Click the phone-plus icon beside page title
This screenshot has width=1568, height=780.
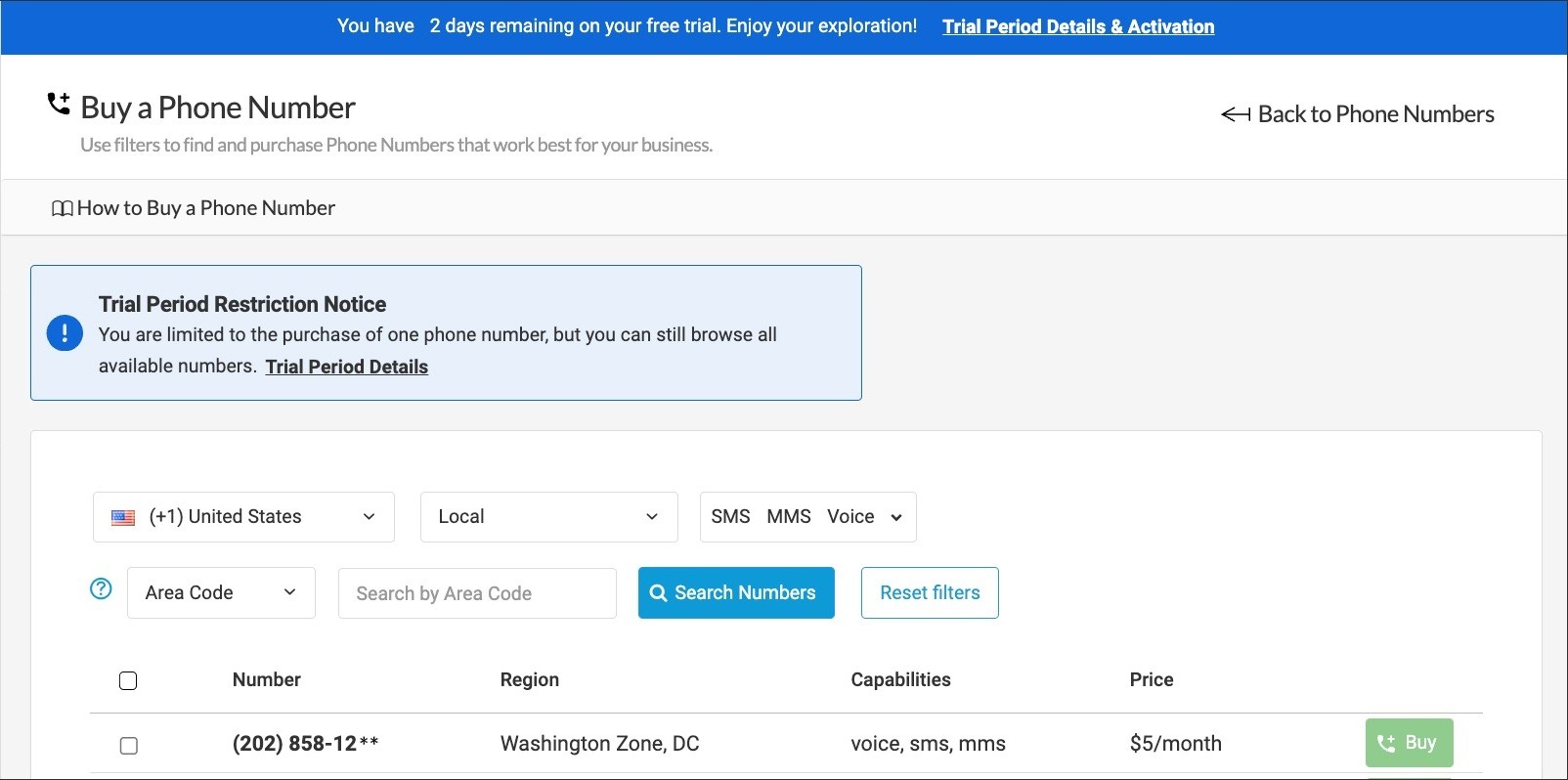coord(59,104)
